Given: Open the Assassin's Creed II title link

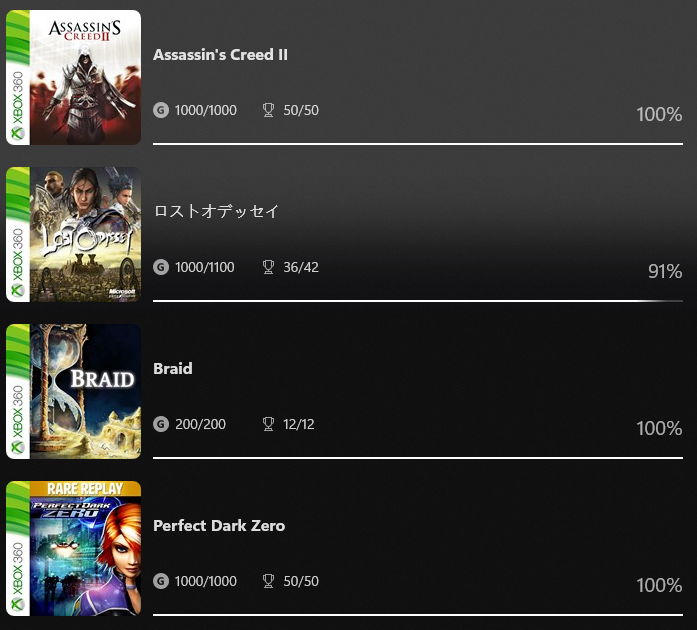Looking at the screenshot, I should click(220, 55).
